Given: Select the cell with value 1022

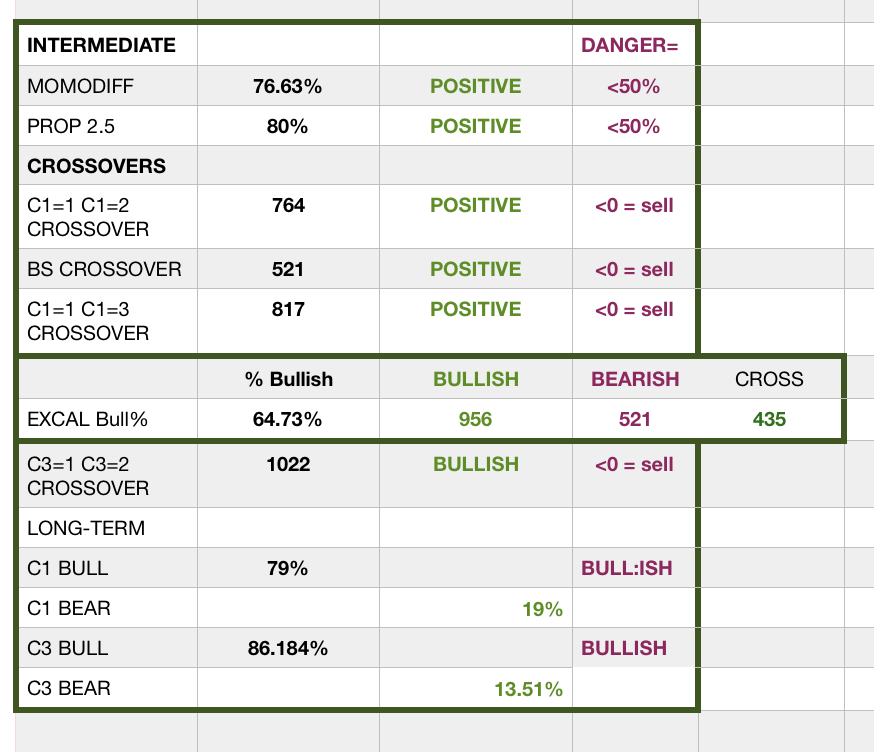Looking at the screenshot, I should (x=288, y=465).
